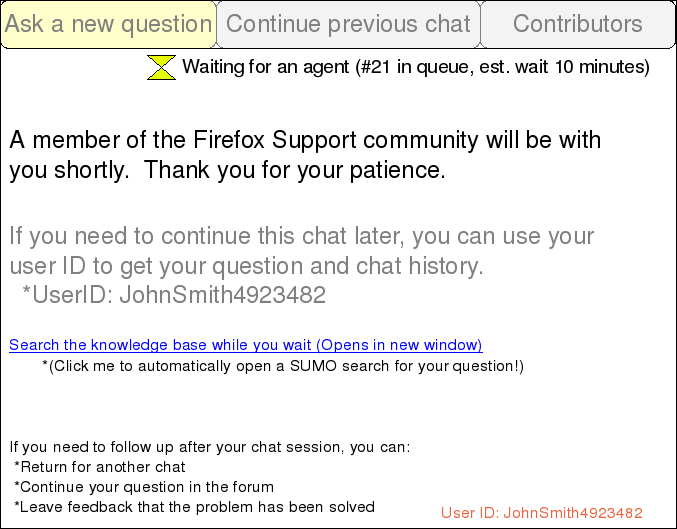Open the Search the knowledge base link
677x529 pixels.
160,345
